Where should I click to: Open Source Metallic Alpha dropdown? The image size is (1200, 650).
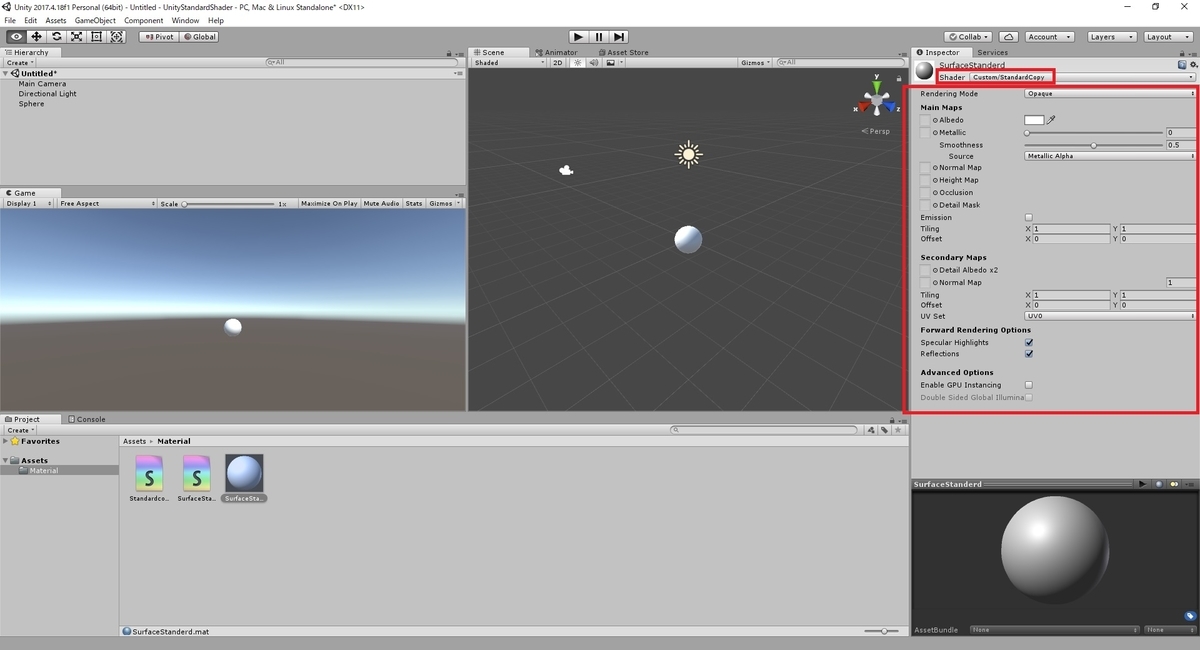pyautogui.click(x=1110, y=156)
